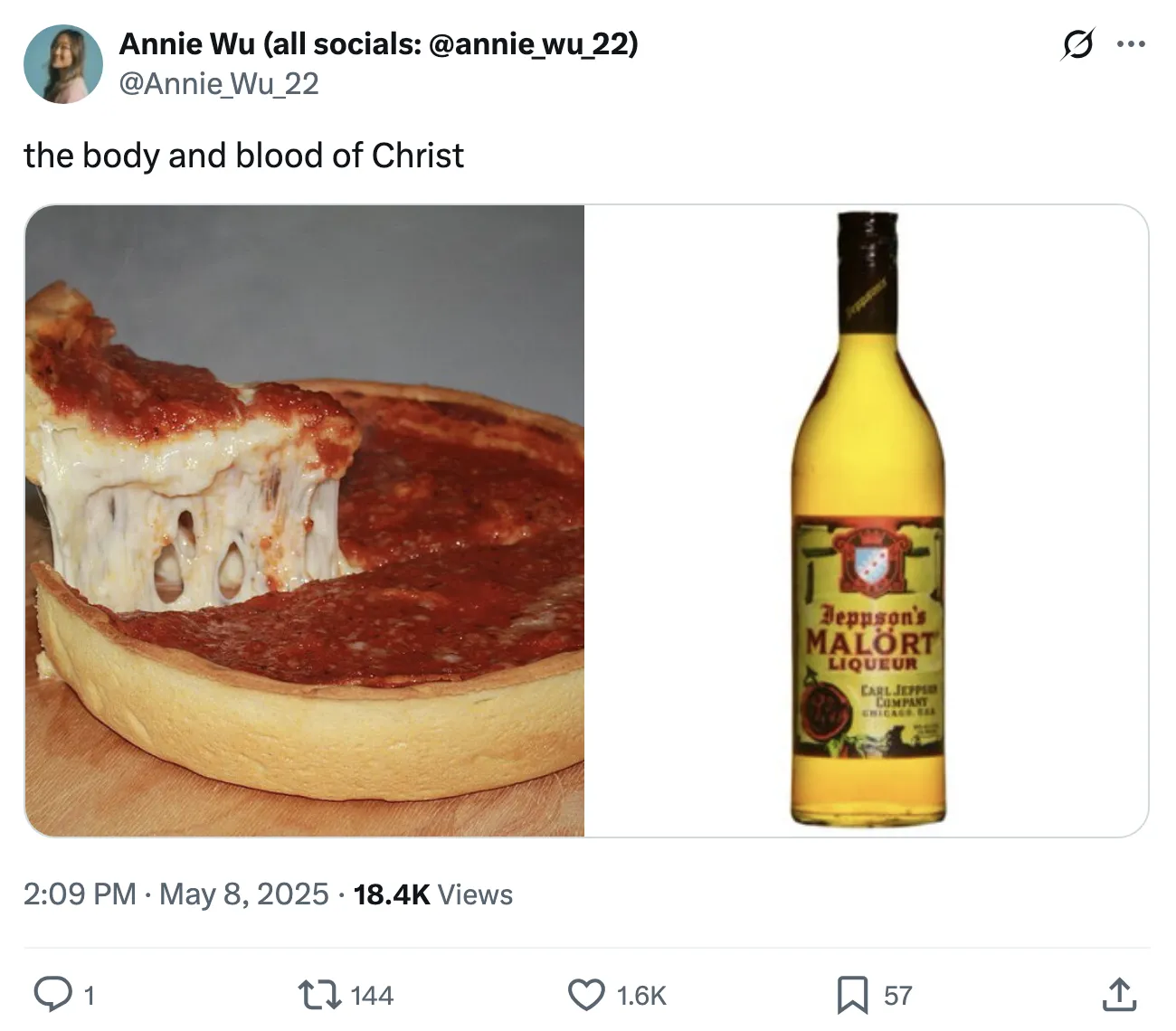Click the tweet text about Christ
This screenshot has width=1176, height=1031.
[x=243, y=156]
